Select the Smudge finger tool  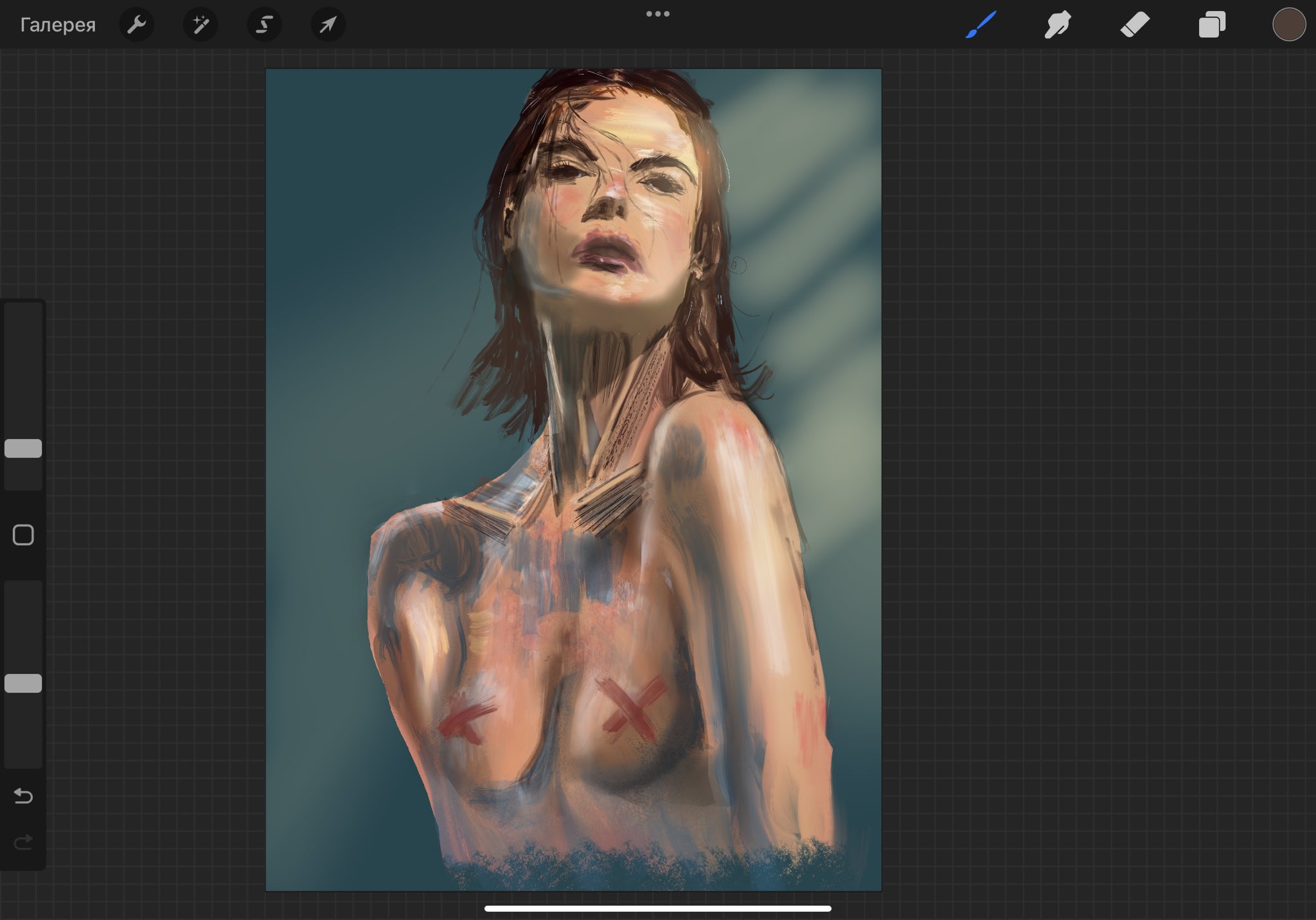point(1058,25)
